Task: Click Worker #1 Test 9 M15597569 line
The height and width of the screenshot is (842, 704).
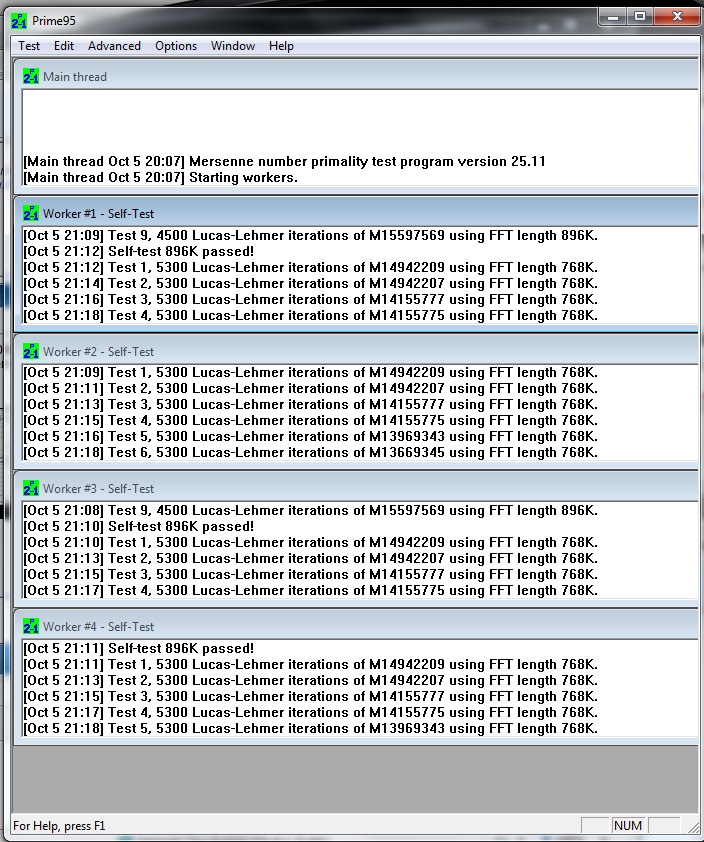Action: coord(310,235)
